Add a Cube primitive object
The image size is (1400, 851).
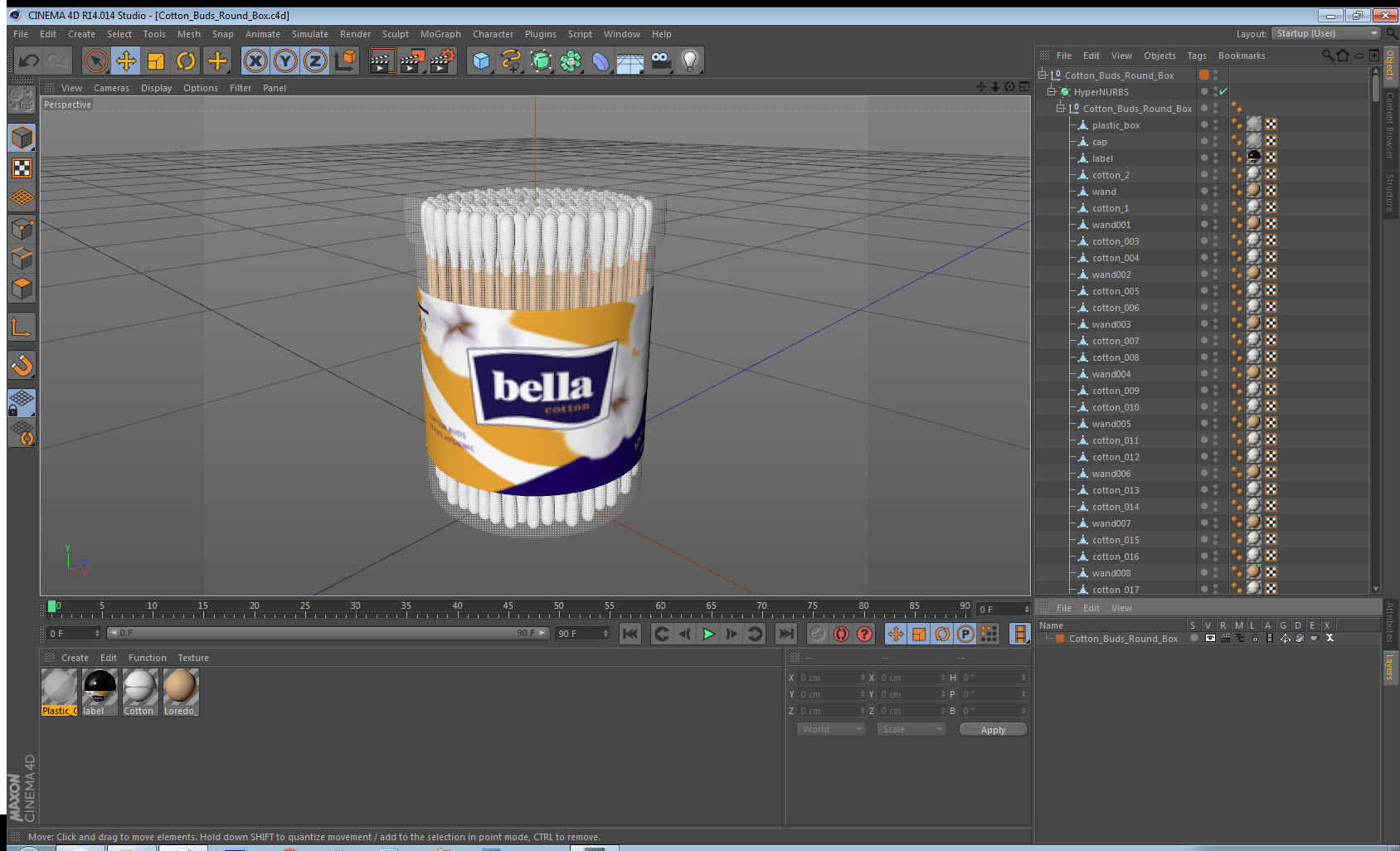(x=481, y=61)
